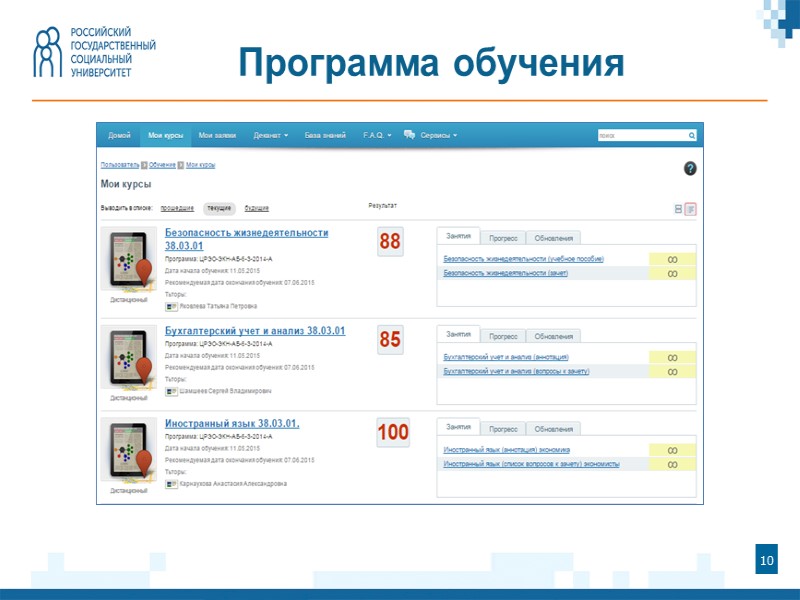The height and width of the screenshot is (600, 800).
Task: Follow the Пользователь breadcrumb link
Action: [x=120, y=165]
